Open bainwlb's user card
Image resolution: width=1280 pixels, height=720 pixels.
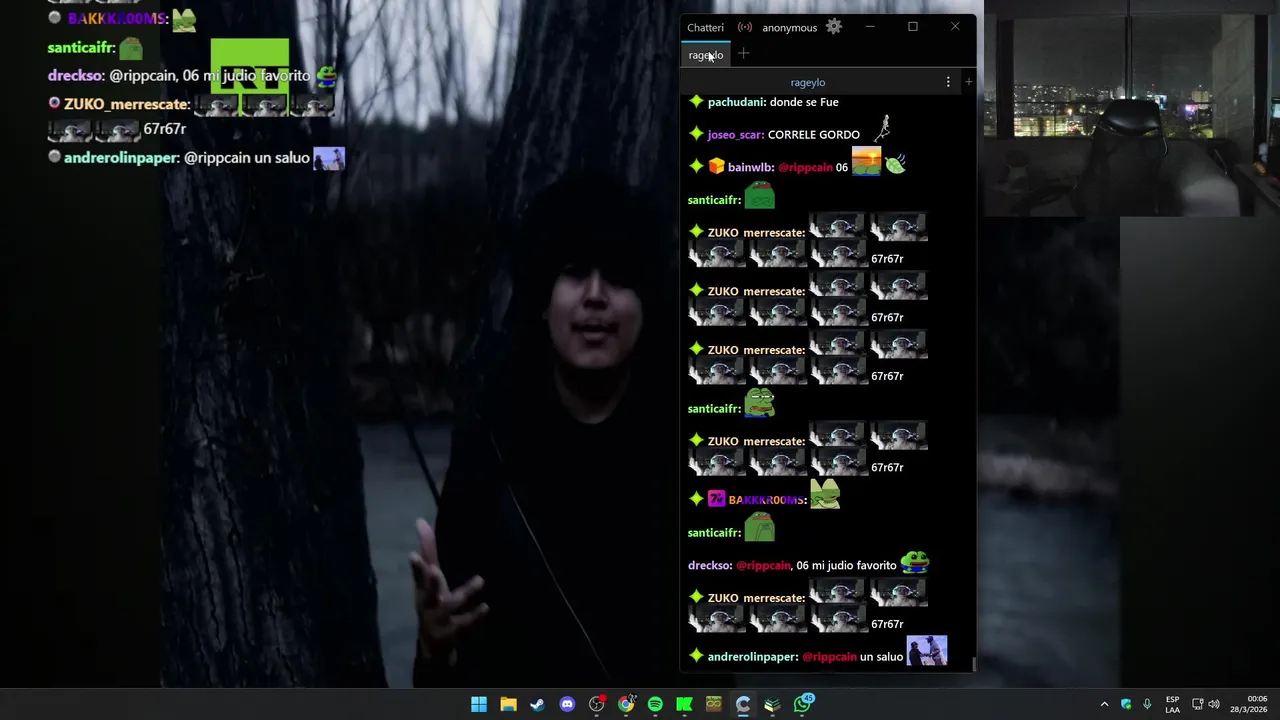click(751, 167)
